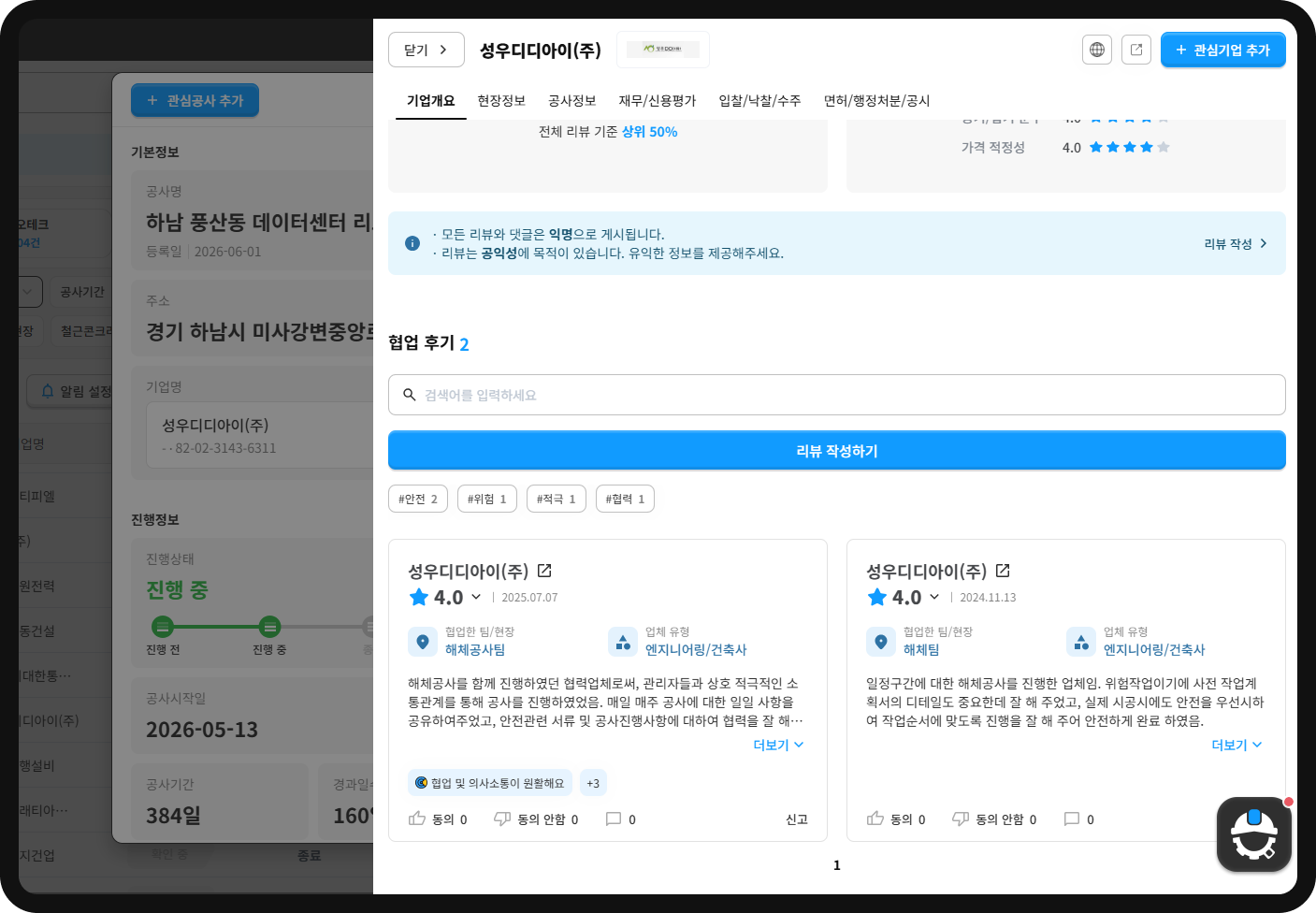The width and height of the screenshot is (1316, 913).
Task: Expand 더보기 on the 2025.07.07 review
Action: click(779, 746)
